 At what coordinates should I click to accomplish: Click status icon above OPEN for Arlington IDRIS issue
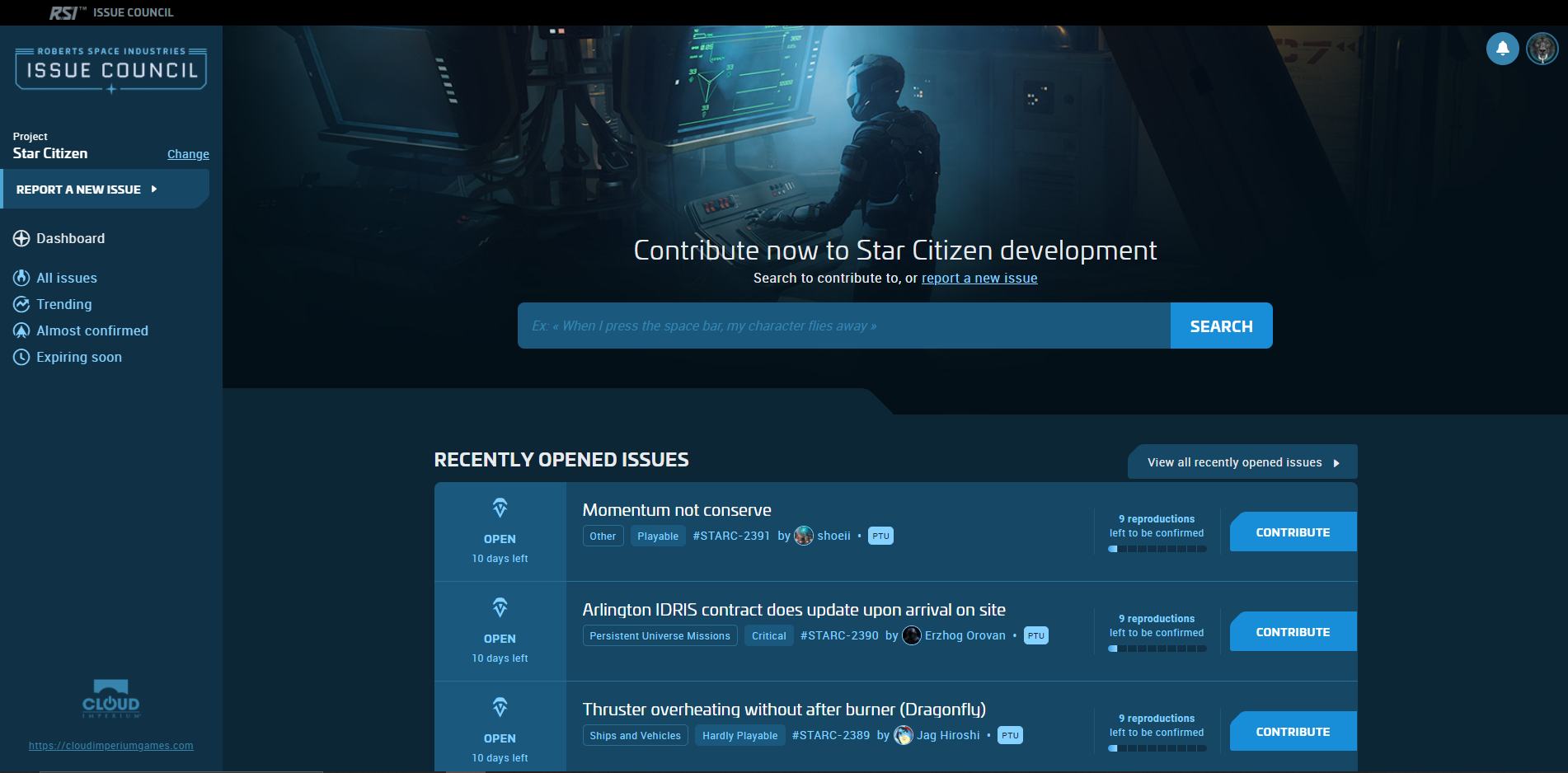click(x=500, y=607)
